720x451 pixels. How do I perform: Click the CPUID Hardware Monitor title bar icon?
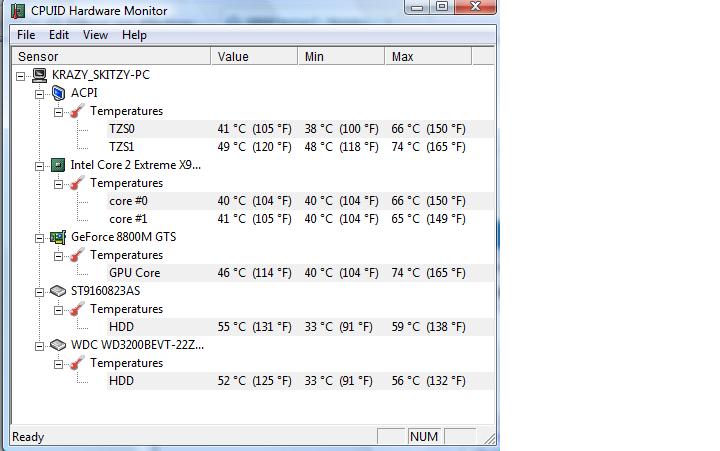pos(17,11)
